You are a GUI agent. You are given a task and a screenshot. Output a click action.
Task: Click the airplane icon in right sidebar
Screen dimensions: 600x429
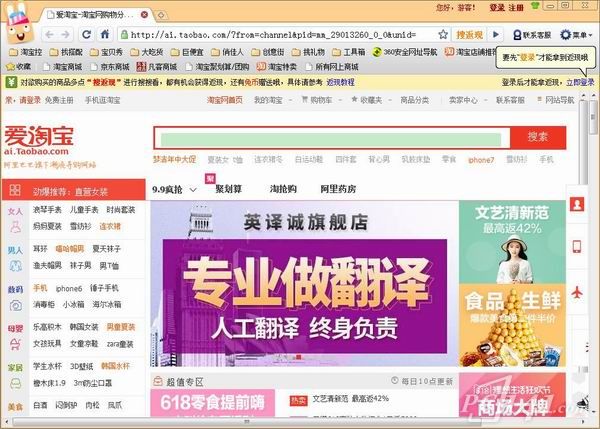pyautogui.click(x=577, y=292)
